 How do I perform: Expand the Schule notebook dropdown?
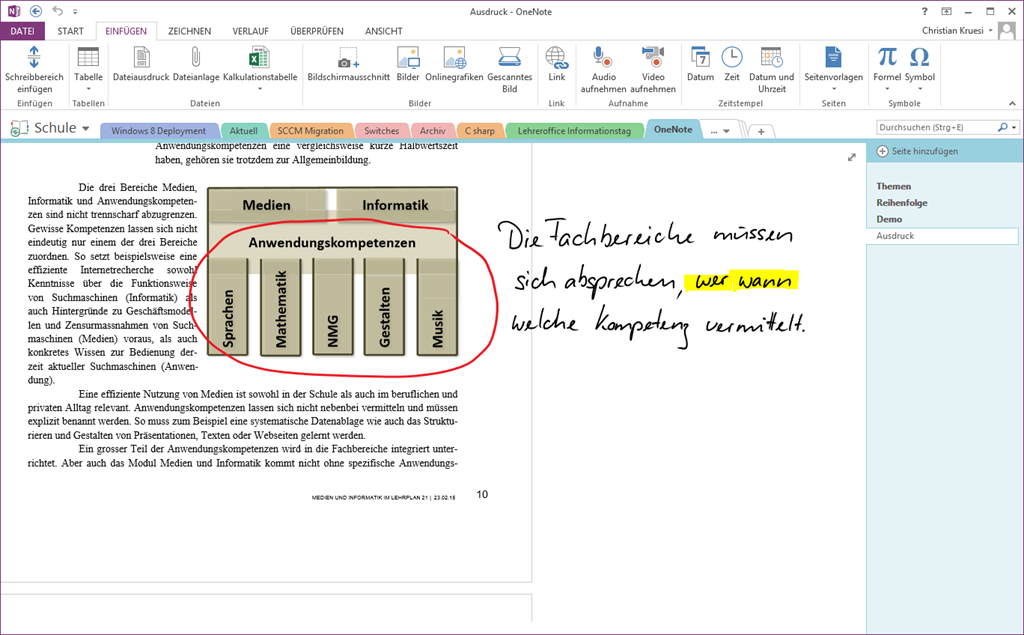click(x=86, y=129)
